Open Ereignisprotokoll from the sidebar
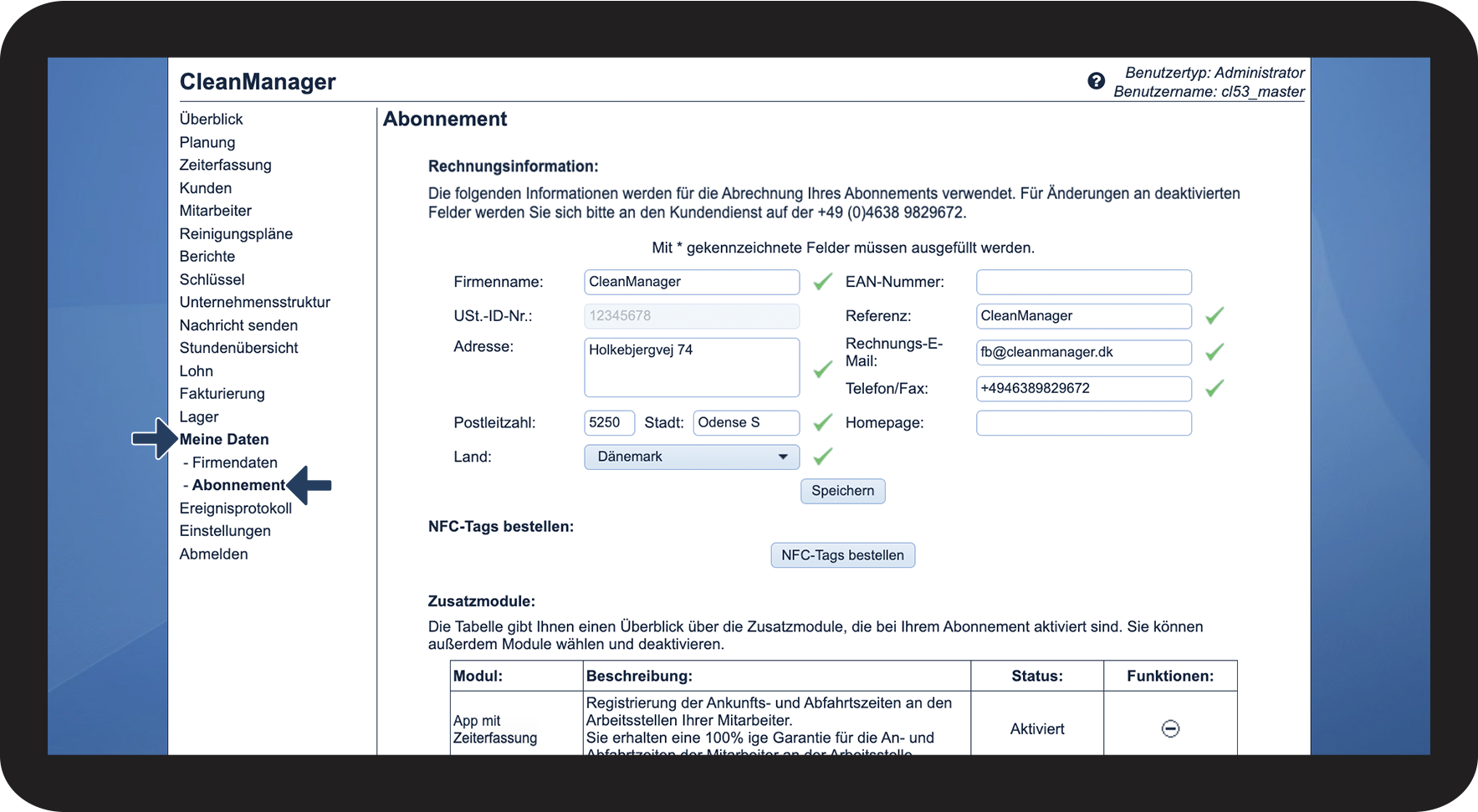Viewport: 1478px width, 812px height. point(235,508)
